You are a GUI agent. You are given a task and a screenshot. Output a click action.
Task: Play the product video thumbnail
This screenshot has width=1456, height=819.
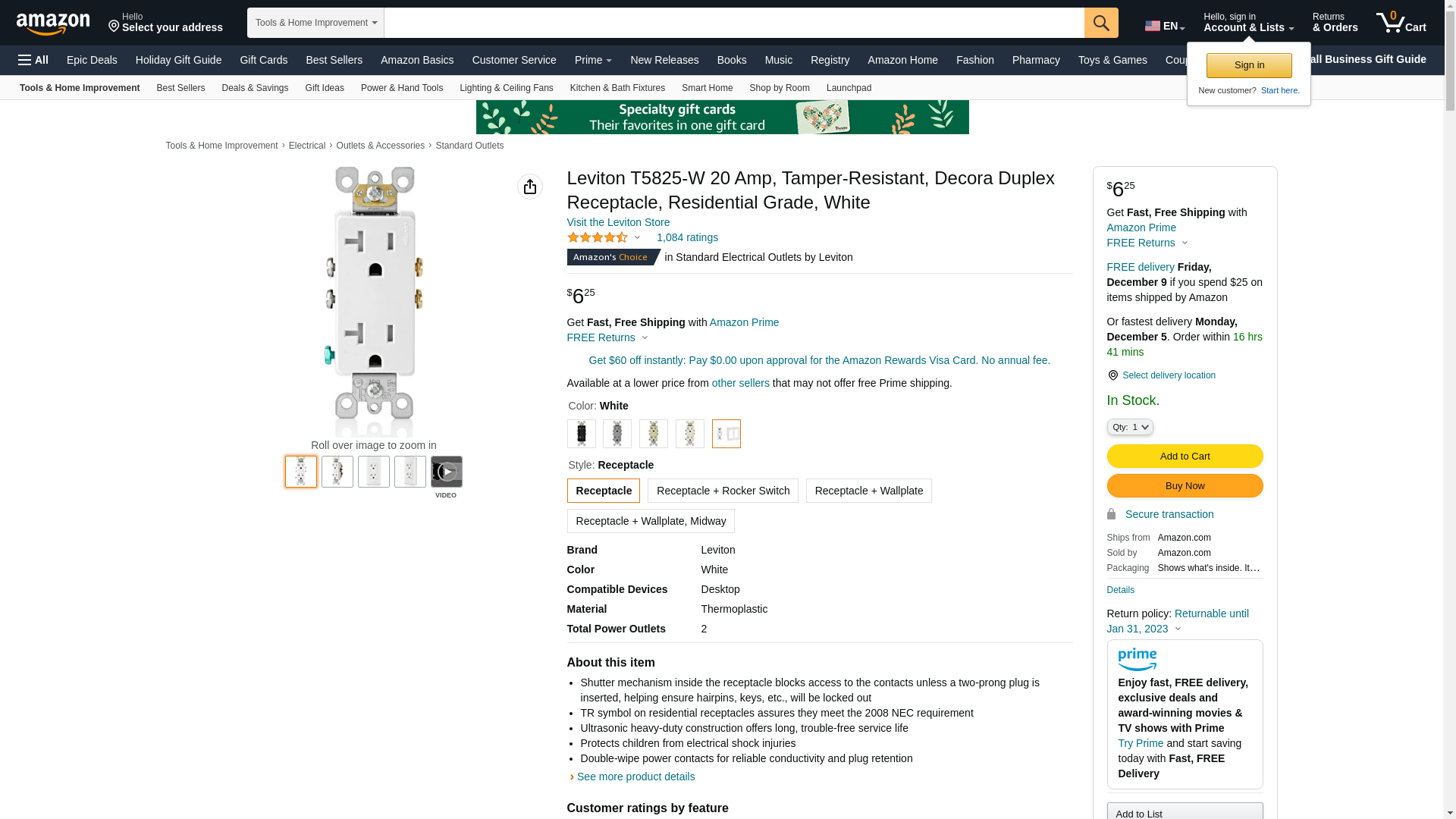[x=446, y=472]
